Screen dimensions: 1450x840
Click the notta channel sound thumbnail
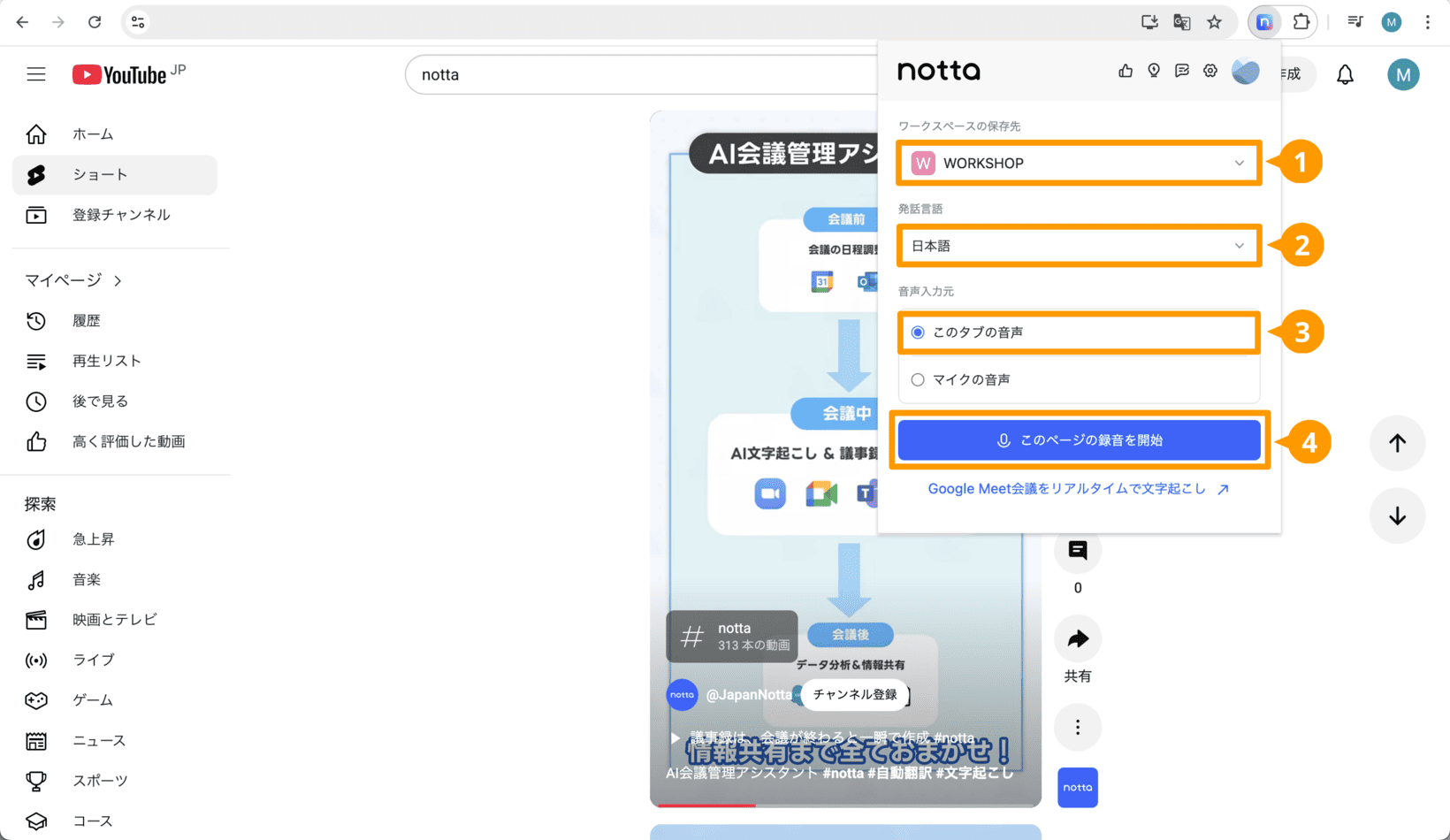coord(1078,787)
